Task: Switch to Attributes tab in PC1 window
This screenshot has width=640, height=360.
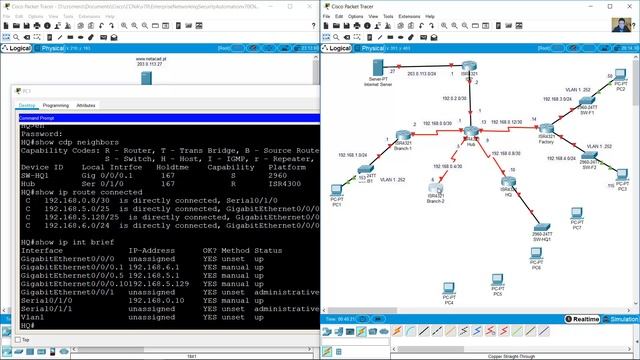Action: pyautogui.click(x=86, y=105)
